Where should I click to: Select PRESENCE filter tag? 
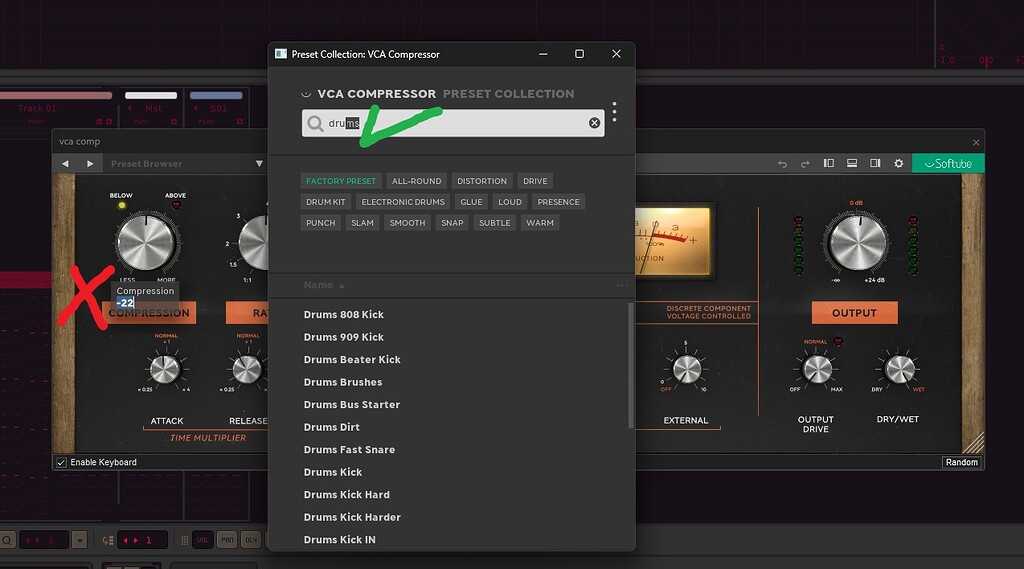558,202
